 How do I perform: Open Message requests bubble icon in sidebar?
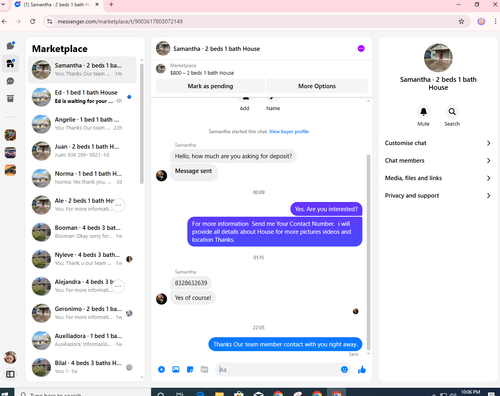pos(10,81)
